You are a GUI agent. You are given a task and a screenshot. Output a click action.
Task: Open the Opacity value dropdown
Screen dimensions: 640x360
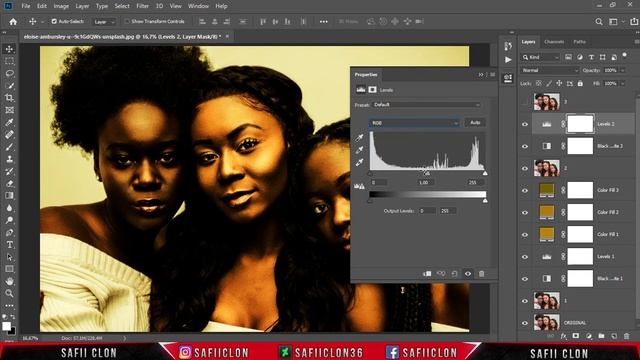click(622, 71)
